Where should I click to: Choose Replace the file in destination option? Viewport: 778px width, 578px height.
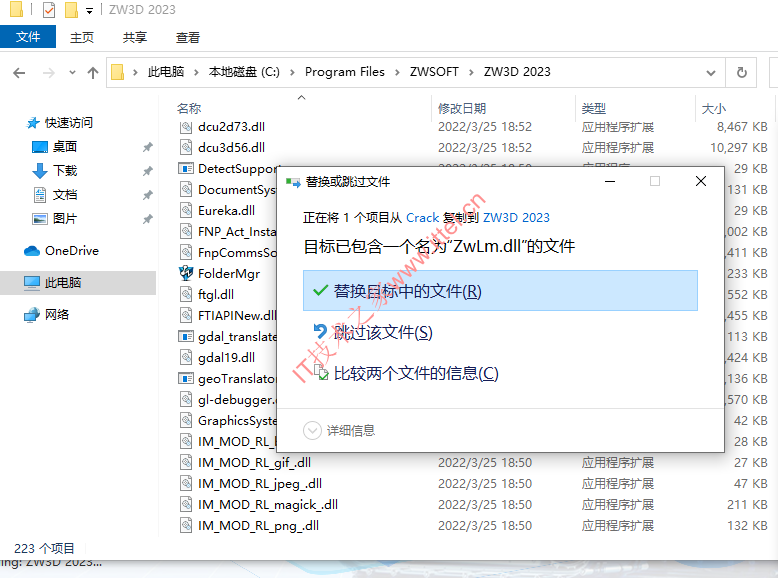(500, 291)
